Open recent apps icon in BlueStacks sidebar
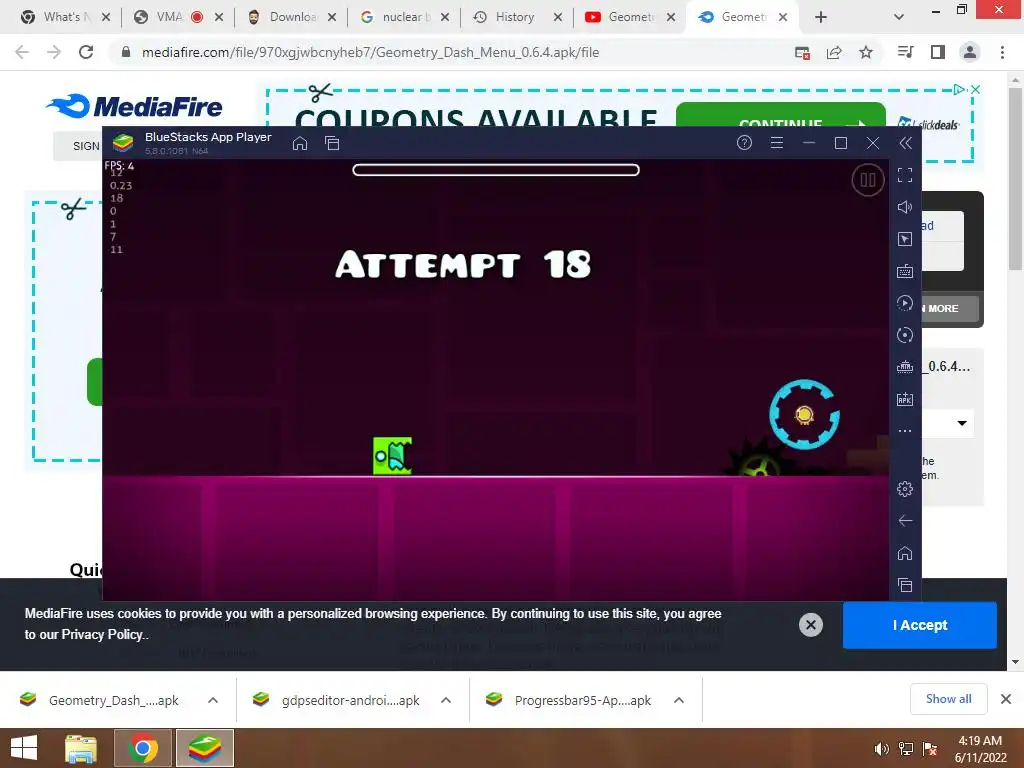This screenshot has width=1024, height=768. point(904,585)
